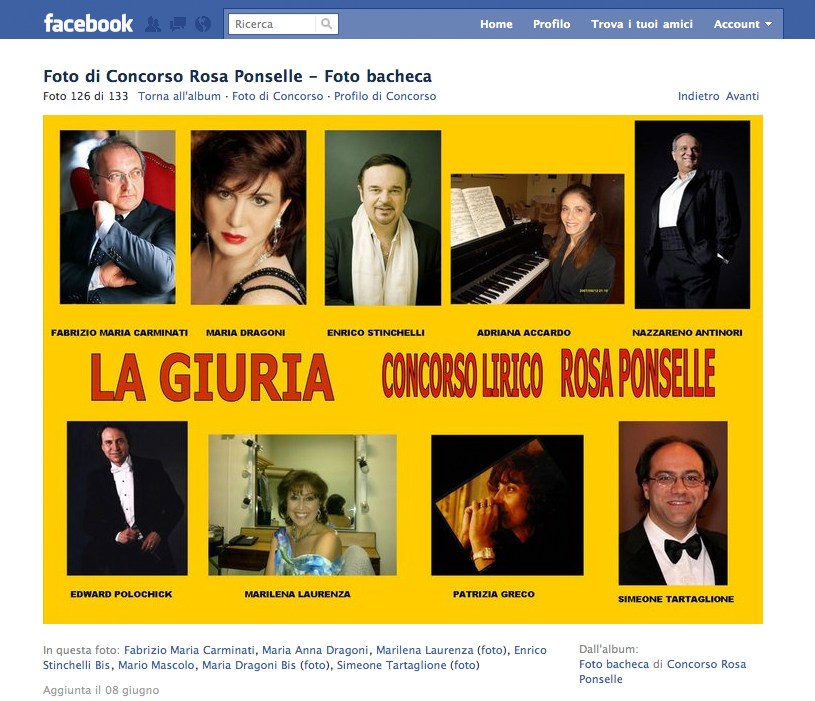Expand the Account dropdown menu
The image size is (815, 701).
[x=742, y=24]
